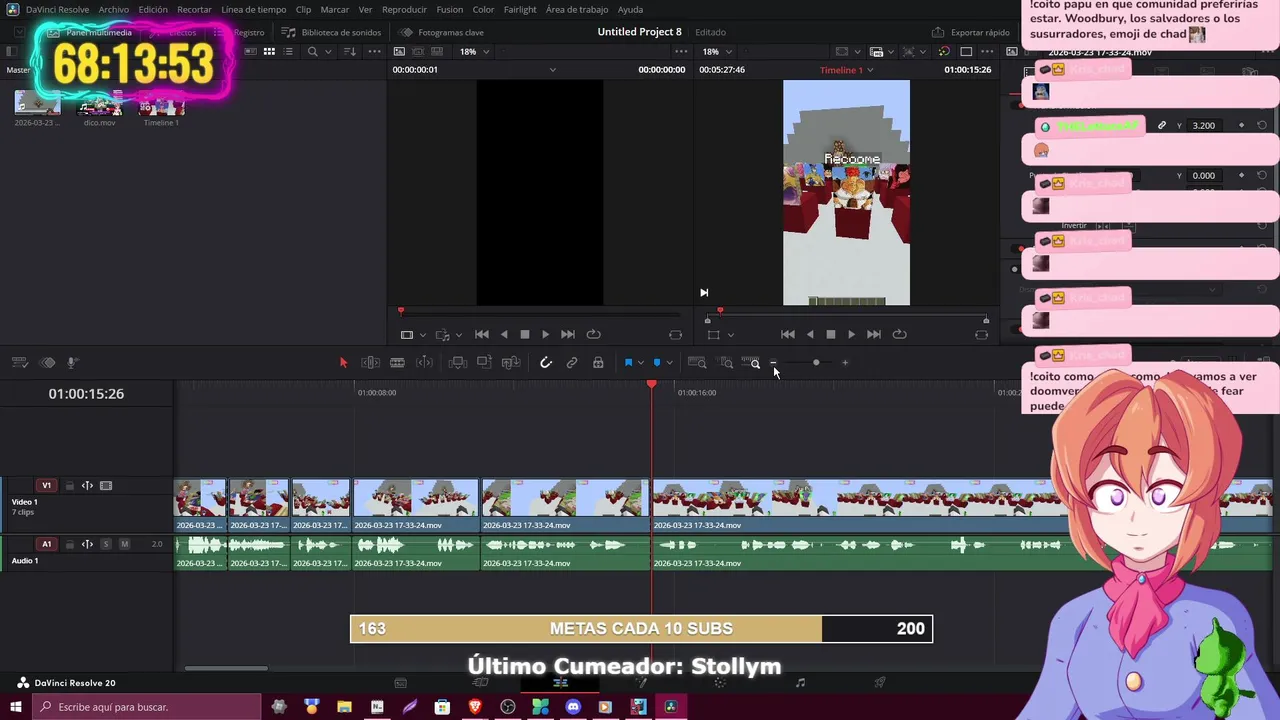Open the Línea de tiempo menu
This screenshot has height=720, width=1280.
click(253, 9)
